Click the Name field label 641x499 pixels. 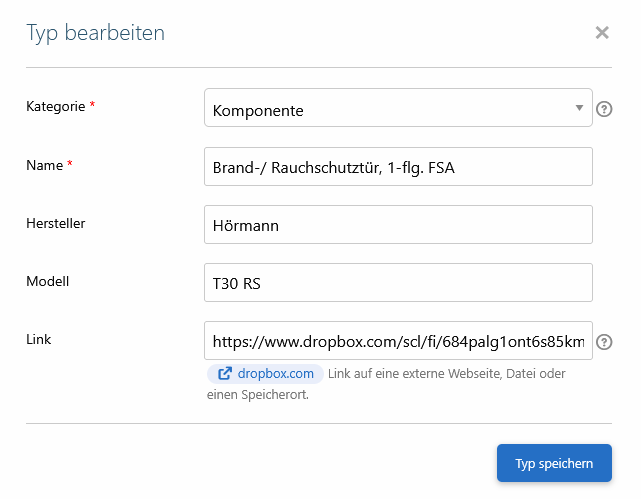click(x=43, y=165)
